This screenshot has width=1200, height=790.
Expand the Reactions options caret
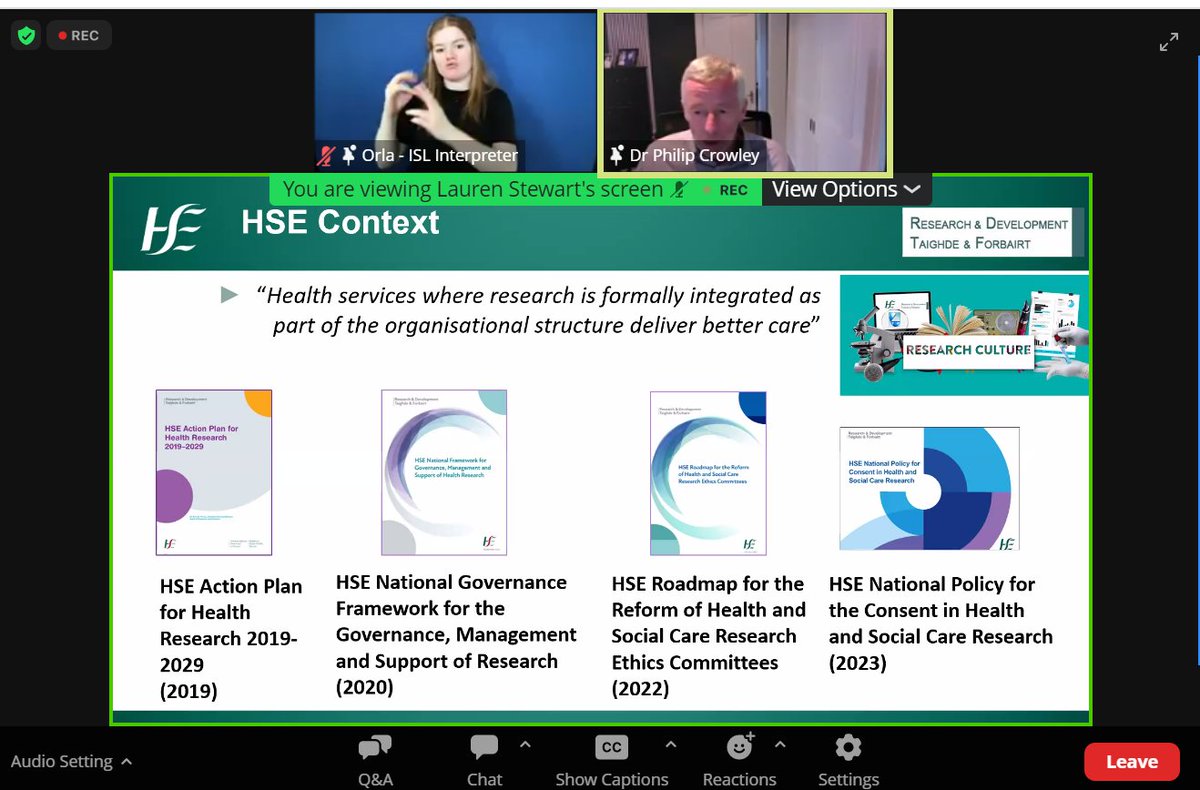(x=780, y=745)
